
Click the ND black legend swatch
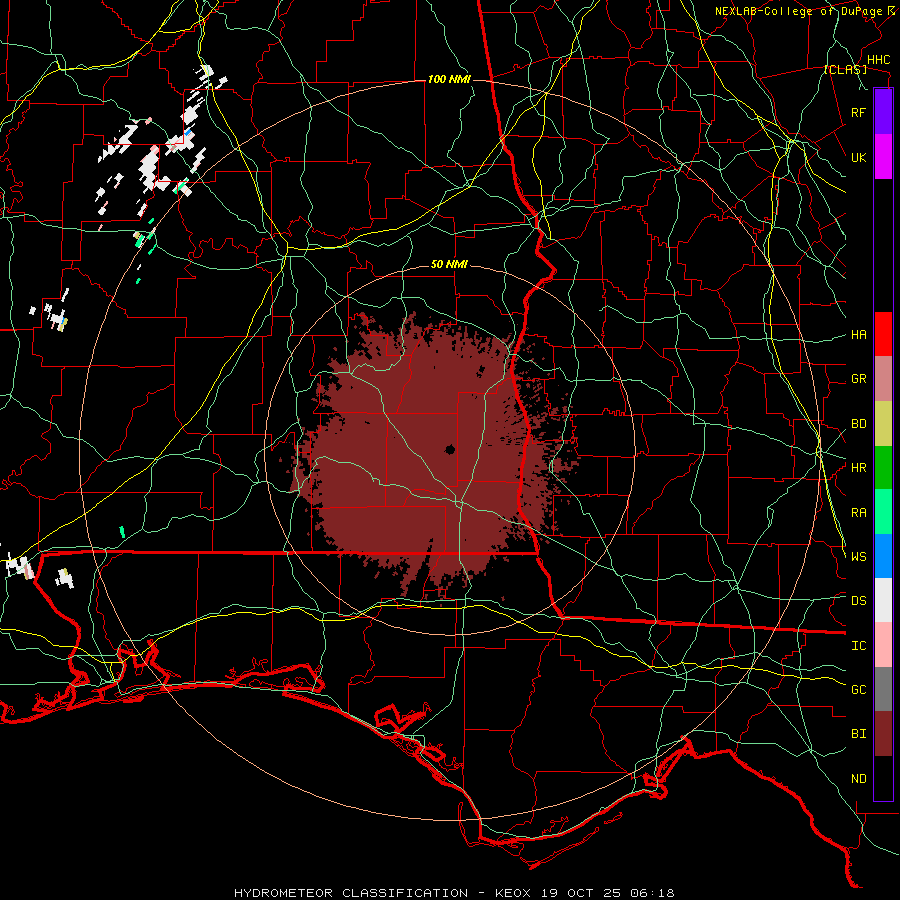883,778
